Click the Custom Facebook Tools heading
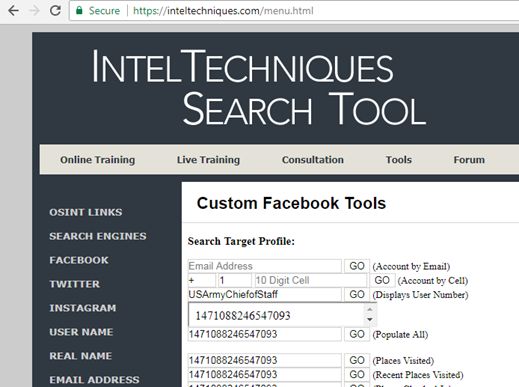The height and width of the screenshot is (387, 519). pos(291,203)
